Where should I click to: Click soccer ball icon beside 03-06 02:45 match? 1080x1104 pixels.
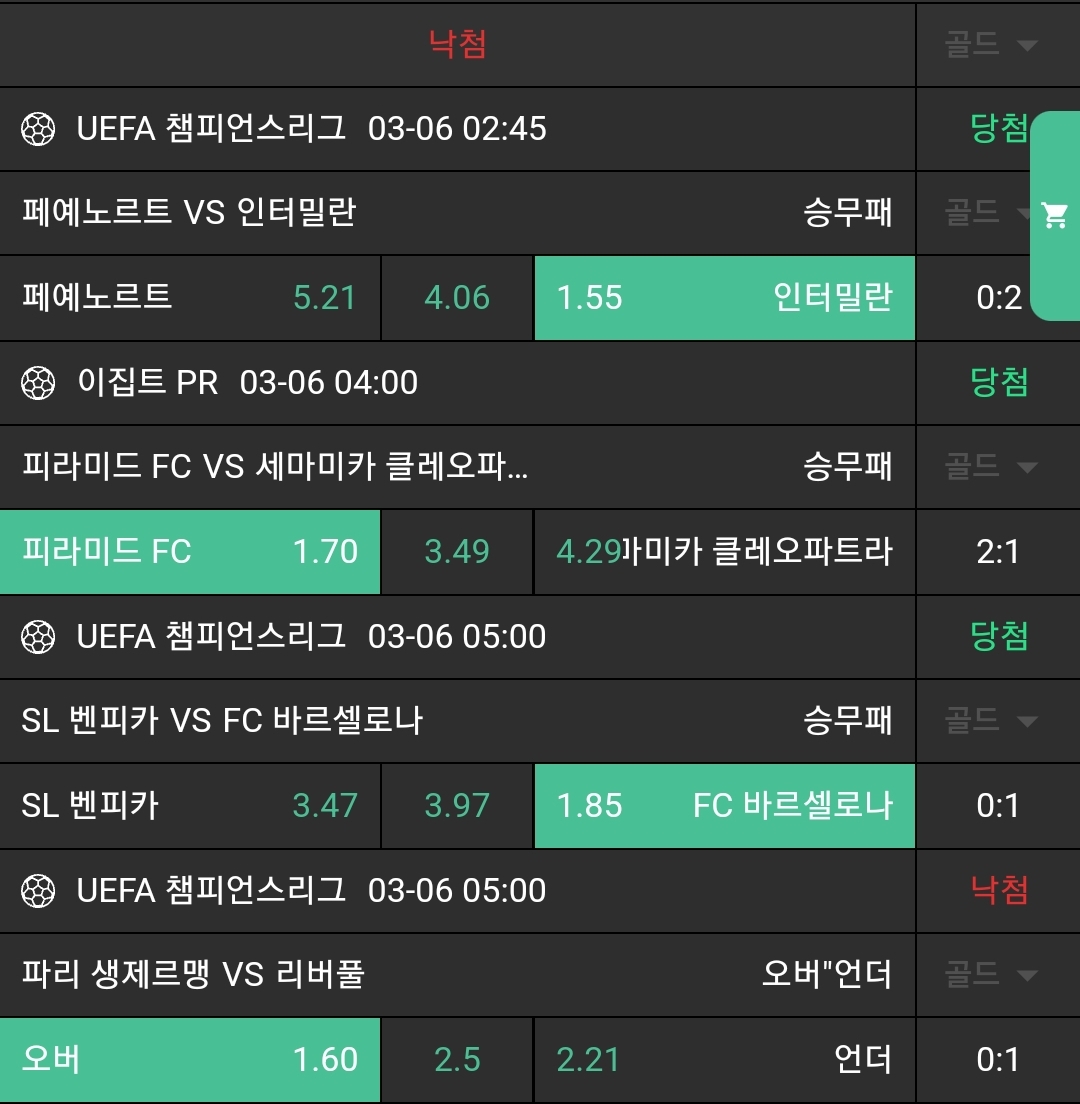38,128
